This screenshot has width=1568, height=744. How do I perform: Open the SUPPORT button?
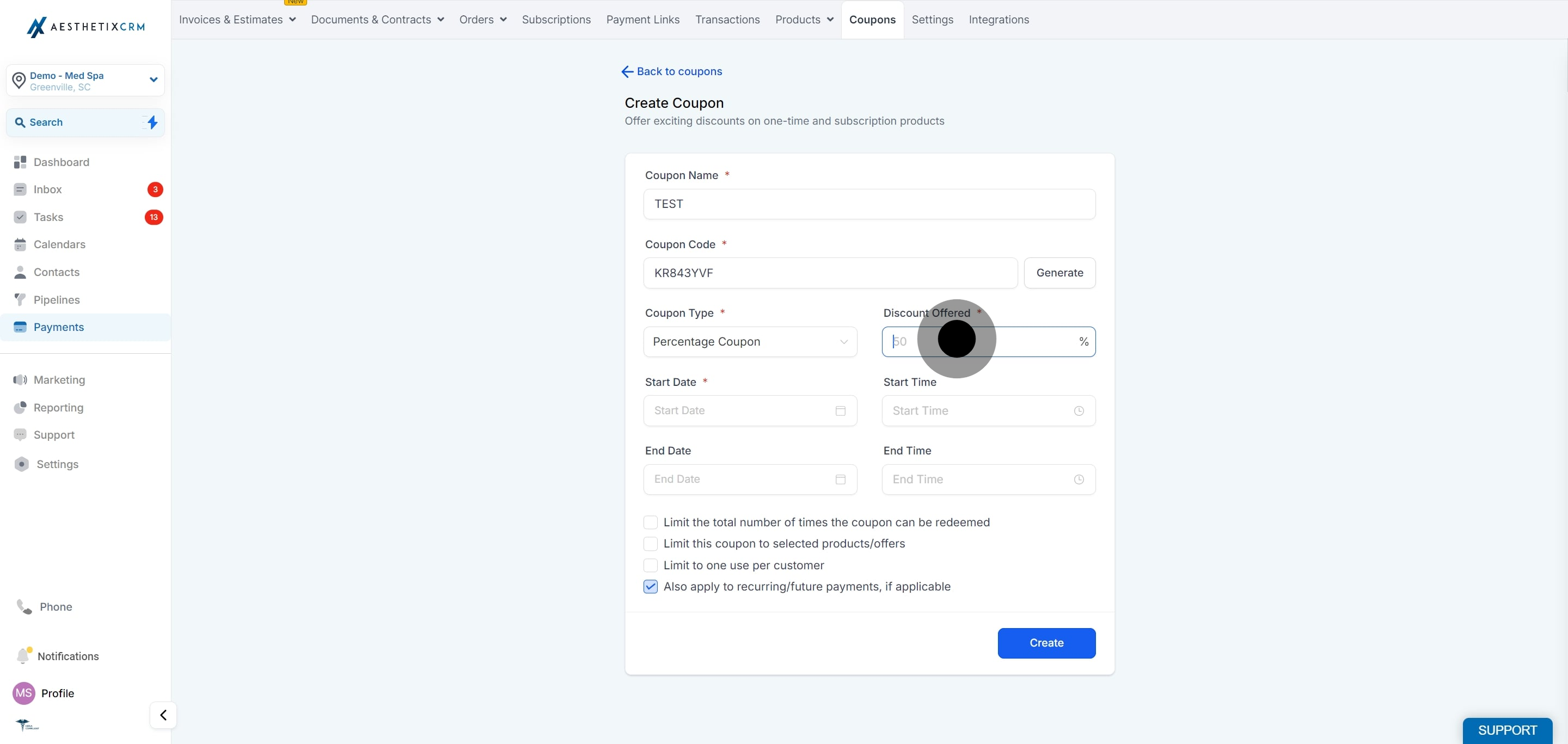(1507, 730)
